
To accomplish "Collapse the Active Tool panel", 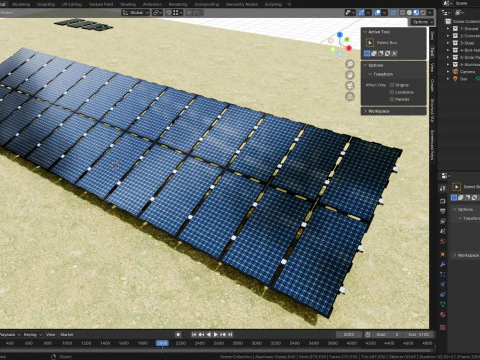I will [365, 32].
